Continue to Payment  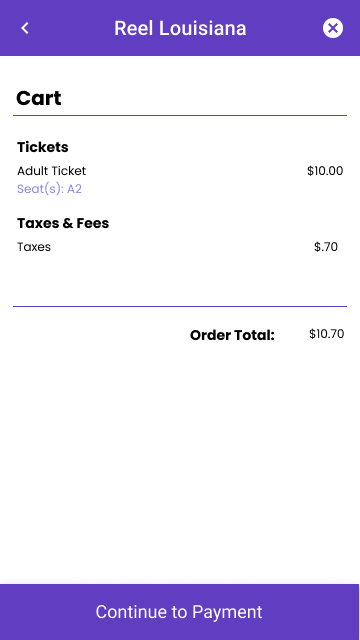[180, 612]
